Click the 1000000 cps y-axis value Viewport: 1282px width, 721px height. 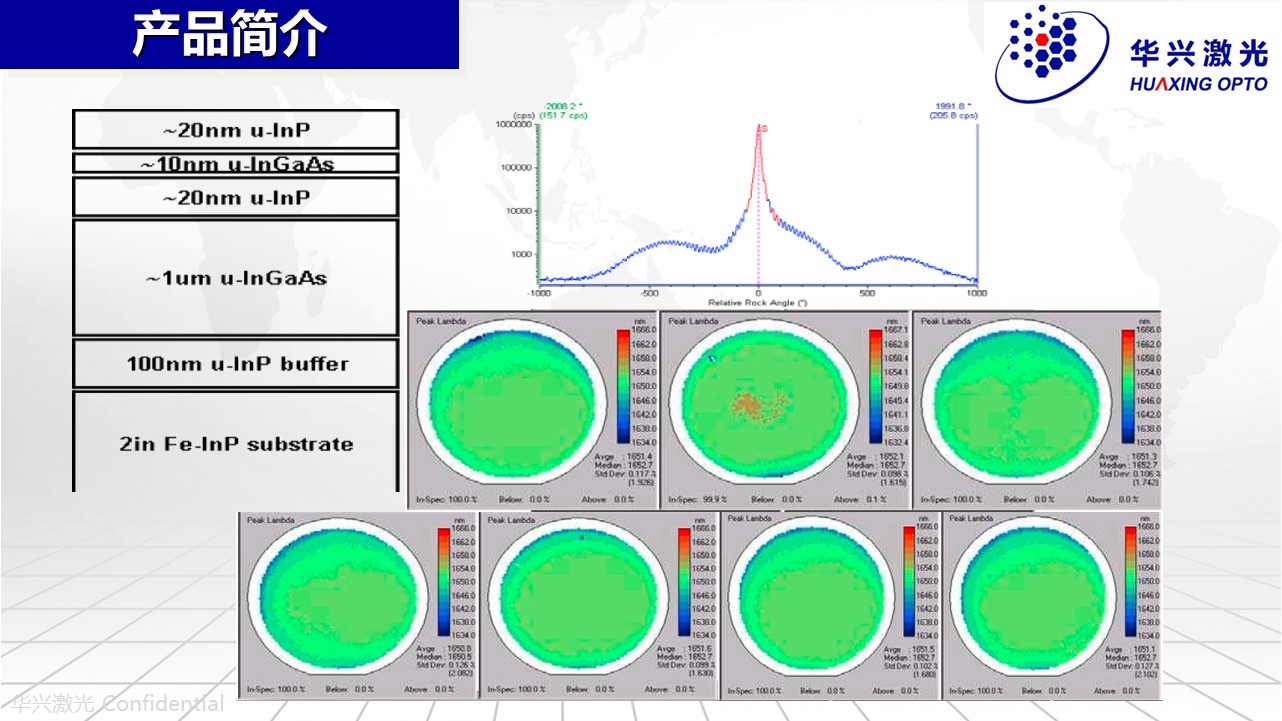pyautogui.click(x=513, y=125)
